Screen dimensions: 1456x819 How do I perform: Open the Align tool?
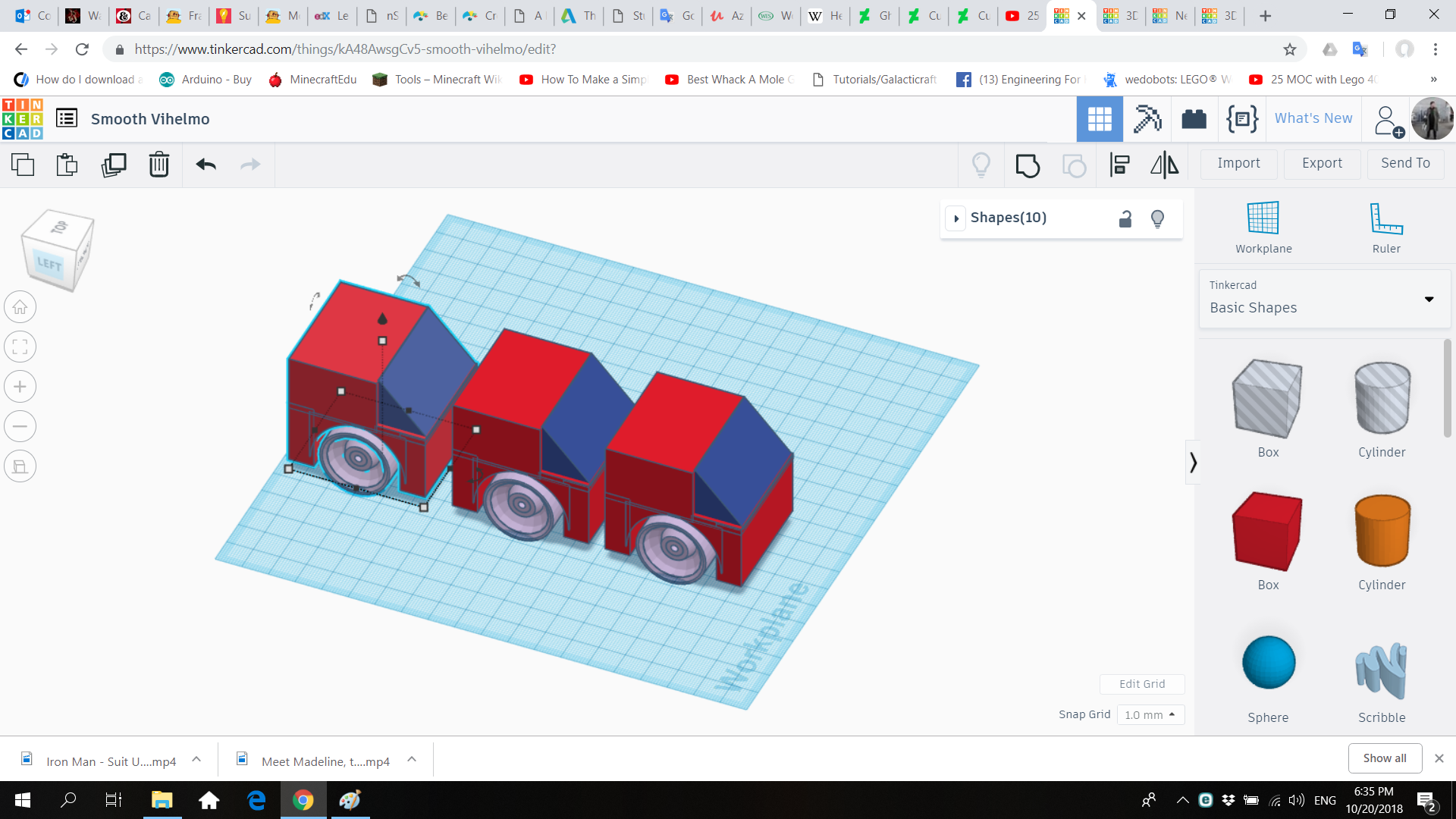(x=1119, y=165)
